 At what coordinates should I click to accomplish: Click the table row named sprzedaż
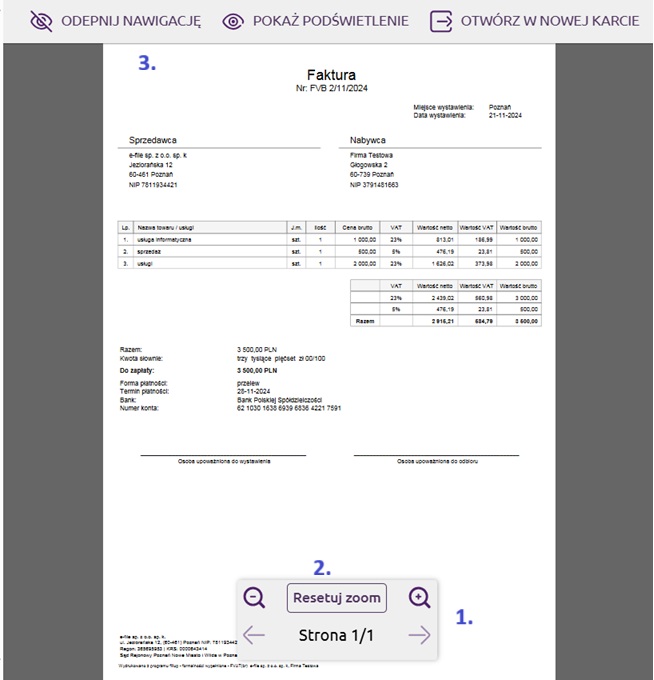point(330,252)
